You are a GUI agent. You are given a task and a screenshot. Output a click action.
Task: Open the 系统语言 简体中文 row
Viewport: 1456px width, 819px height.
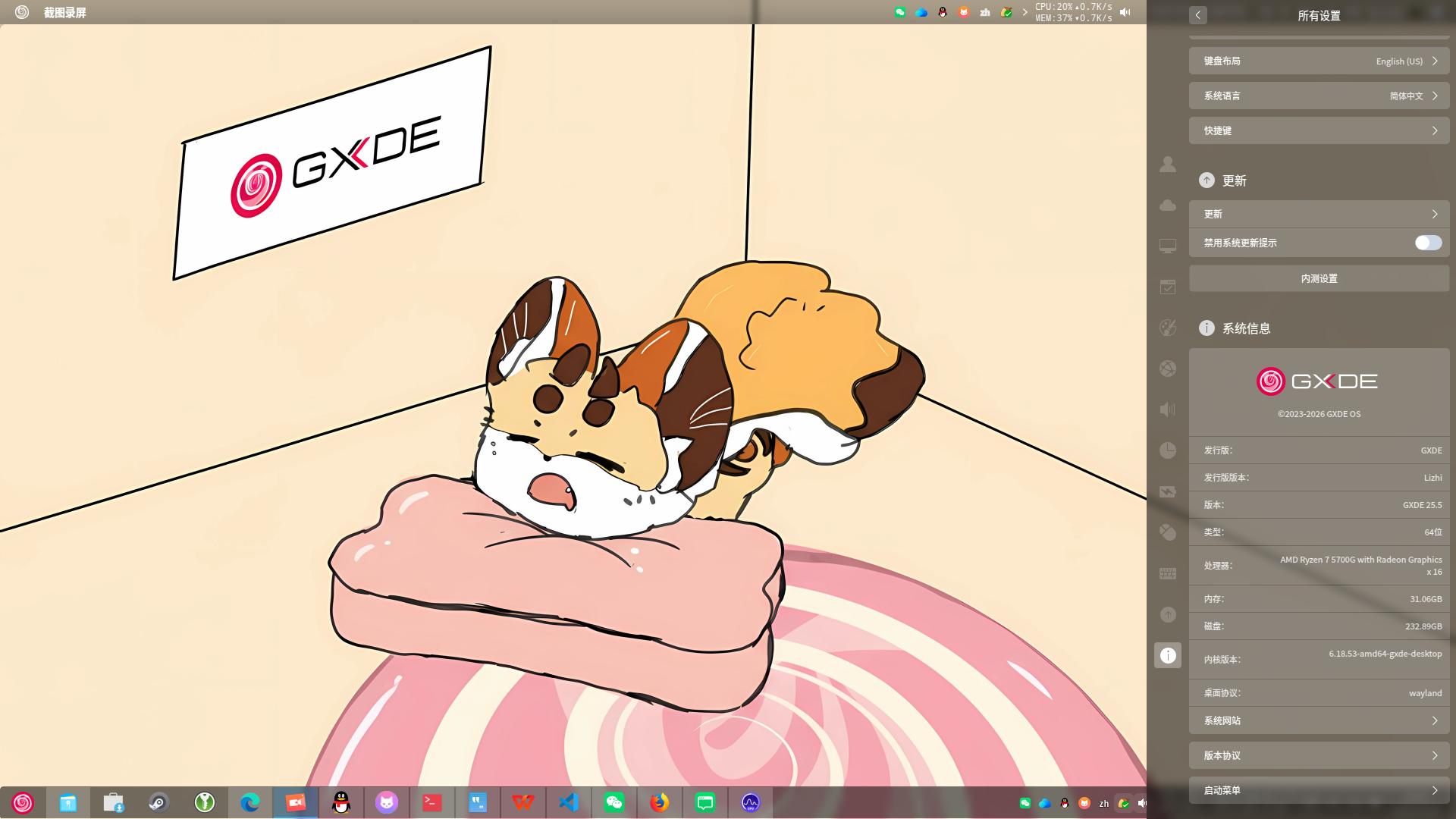click(1319, 96)
